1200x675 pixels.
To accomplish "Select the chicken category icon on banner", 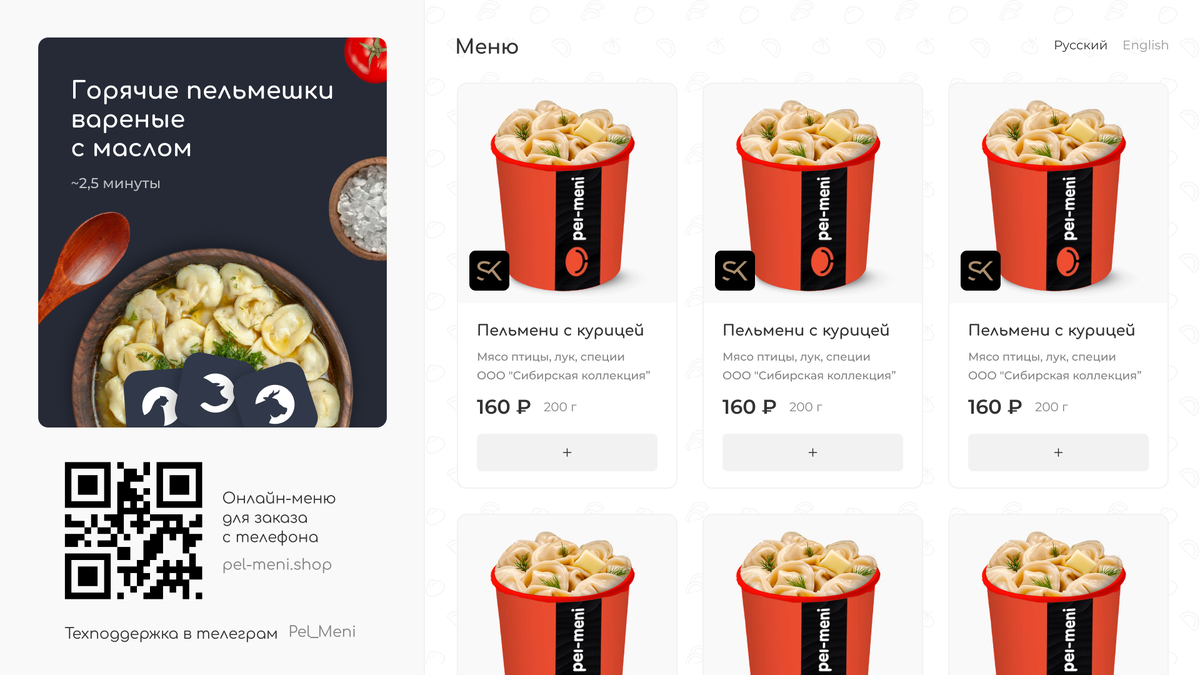I will click(x=160, y=402).
